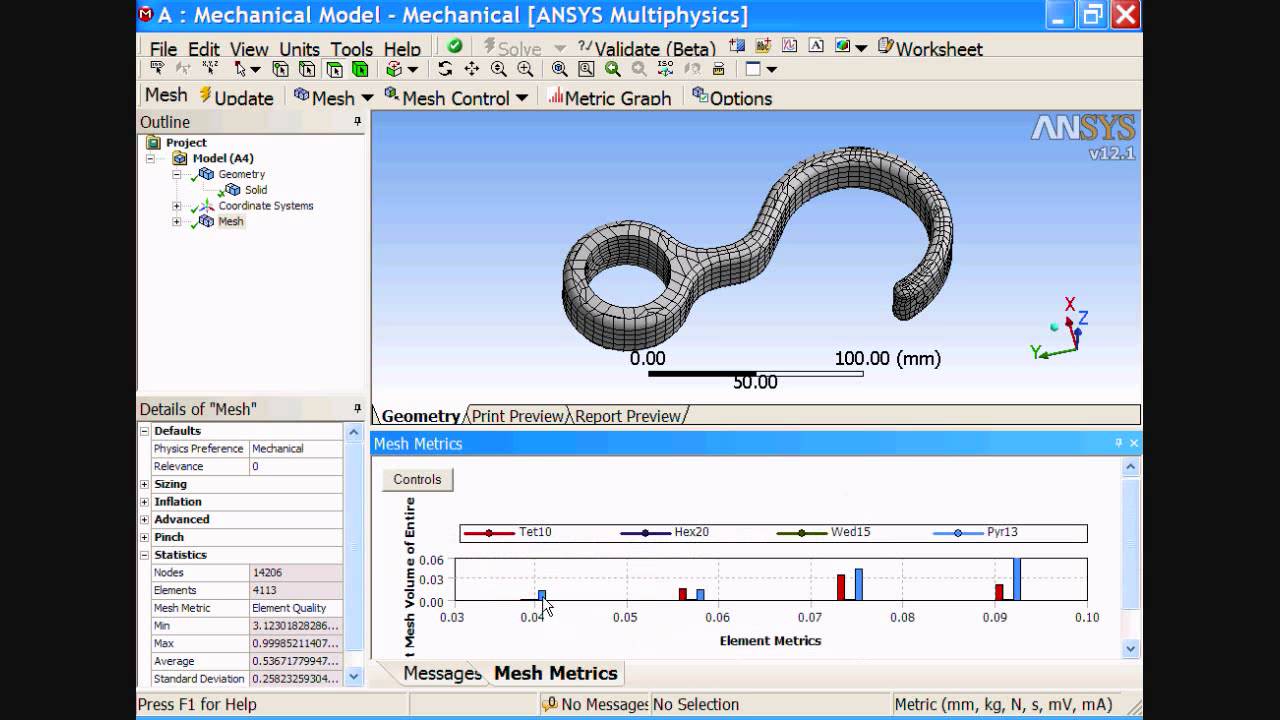
Task: Open the Edit menu
Action: pos(204,48)
